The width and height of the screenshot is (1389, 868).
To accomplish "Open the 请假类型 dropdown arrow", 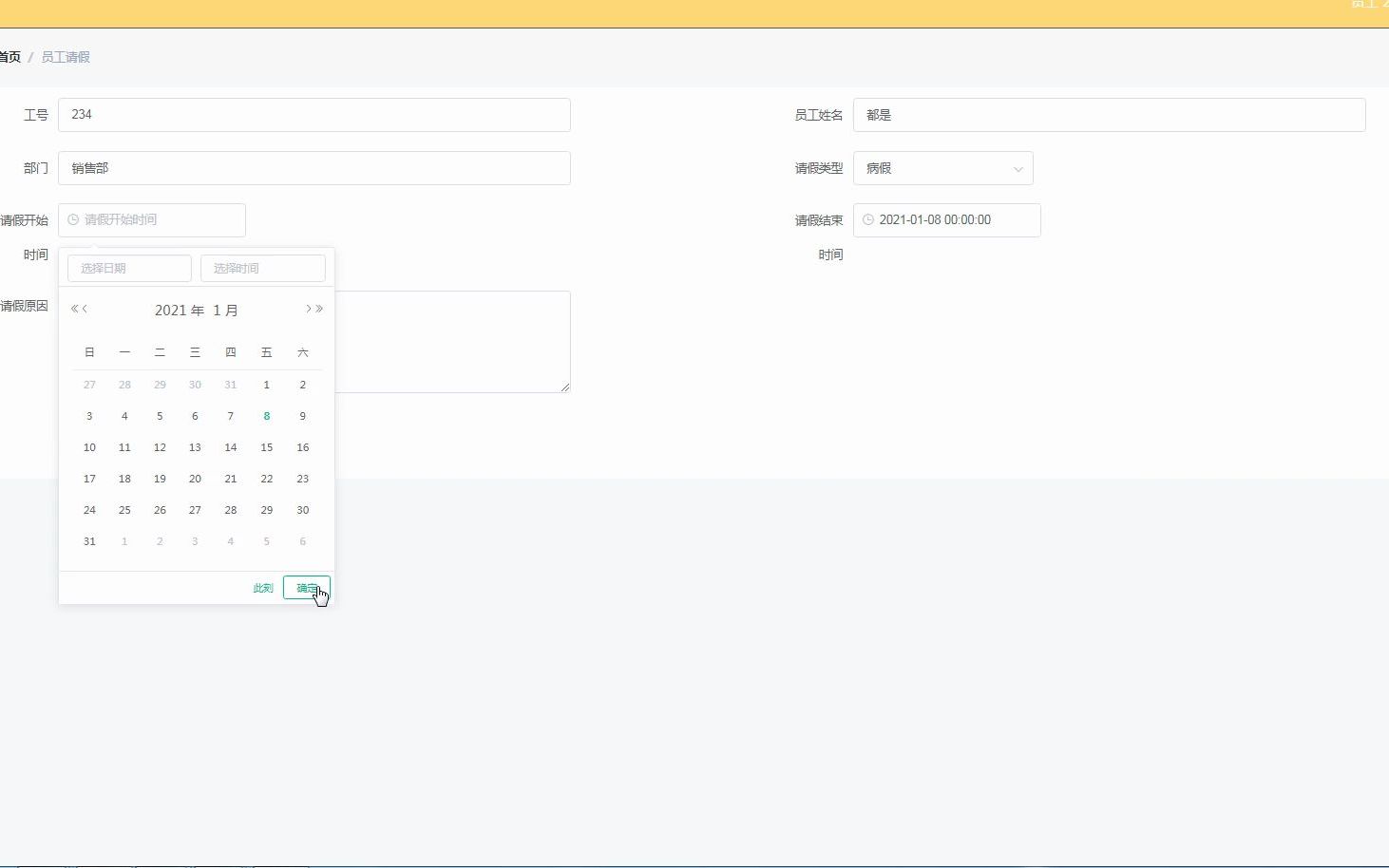I will tap(1018, 169).
